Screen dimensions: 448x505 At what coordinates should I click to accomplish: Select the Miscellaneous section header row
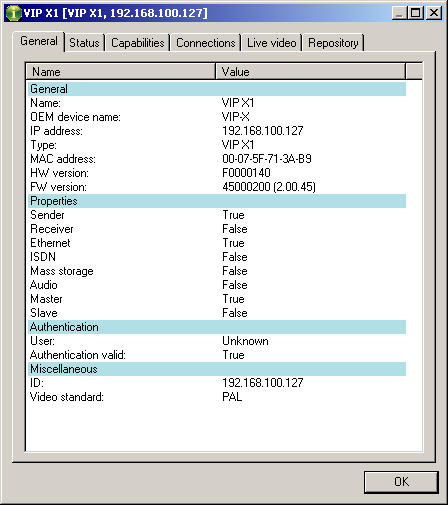point(217,369)
